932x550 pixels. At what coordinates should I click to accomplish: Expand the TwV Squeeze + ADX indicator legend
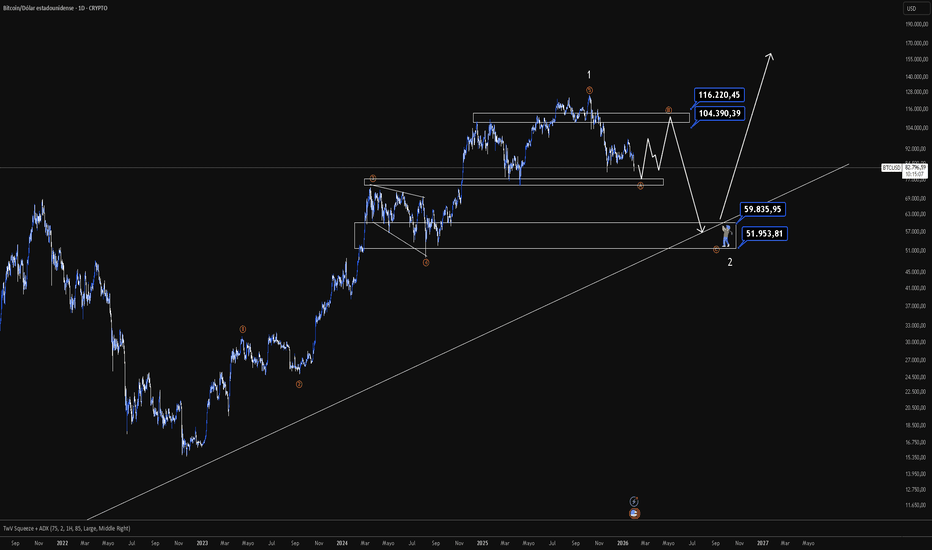click(x=67, y=528)
